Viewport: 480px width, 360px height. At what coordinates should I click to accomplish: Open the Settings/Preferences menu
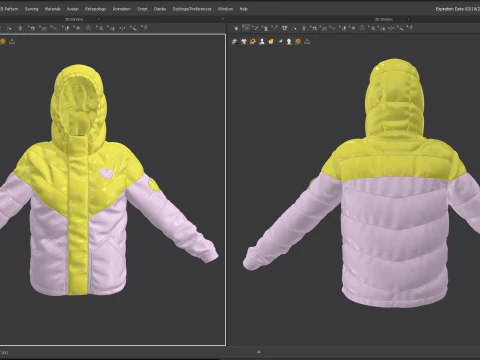click(192, 9)
